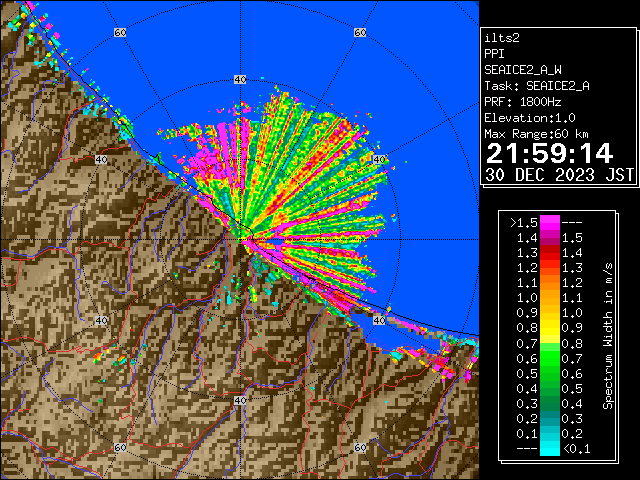Click the '>1.5' legend label
This screenshot has width=640, height=480.
coord(524,223)
